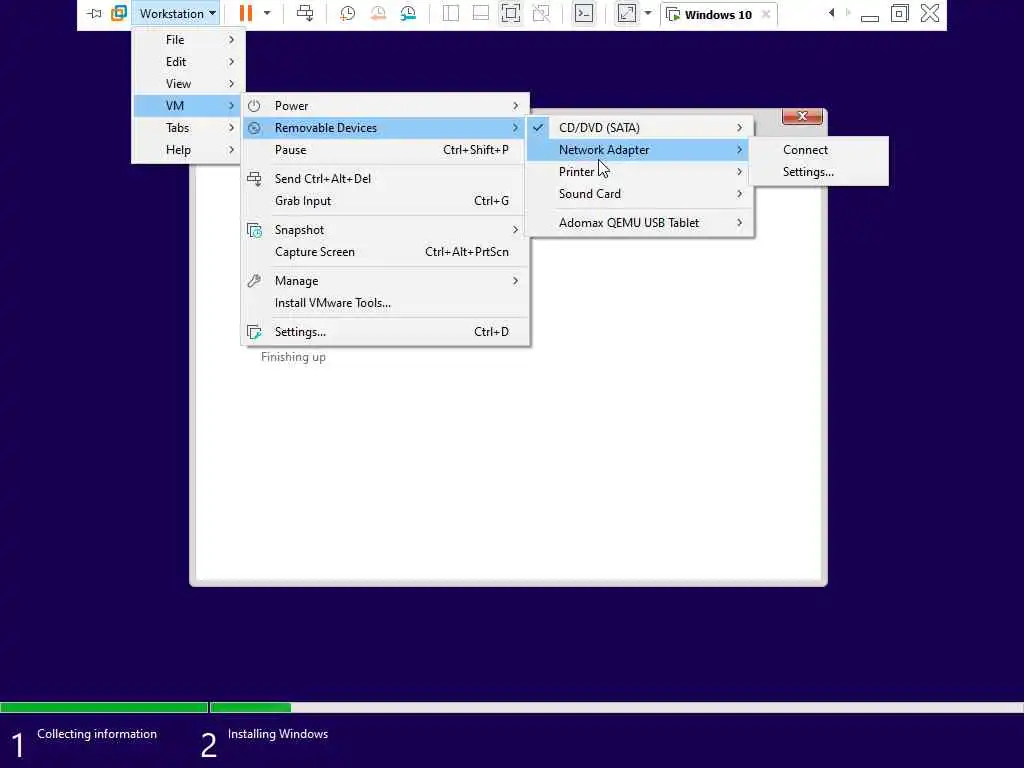Click the VMware logo icon

[119, 14]
